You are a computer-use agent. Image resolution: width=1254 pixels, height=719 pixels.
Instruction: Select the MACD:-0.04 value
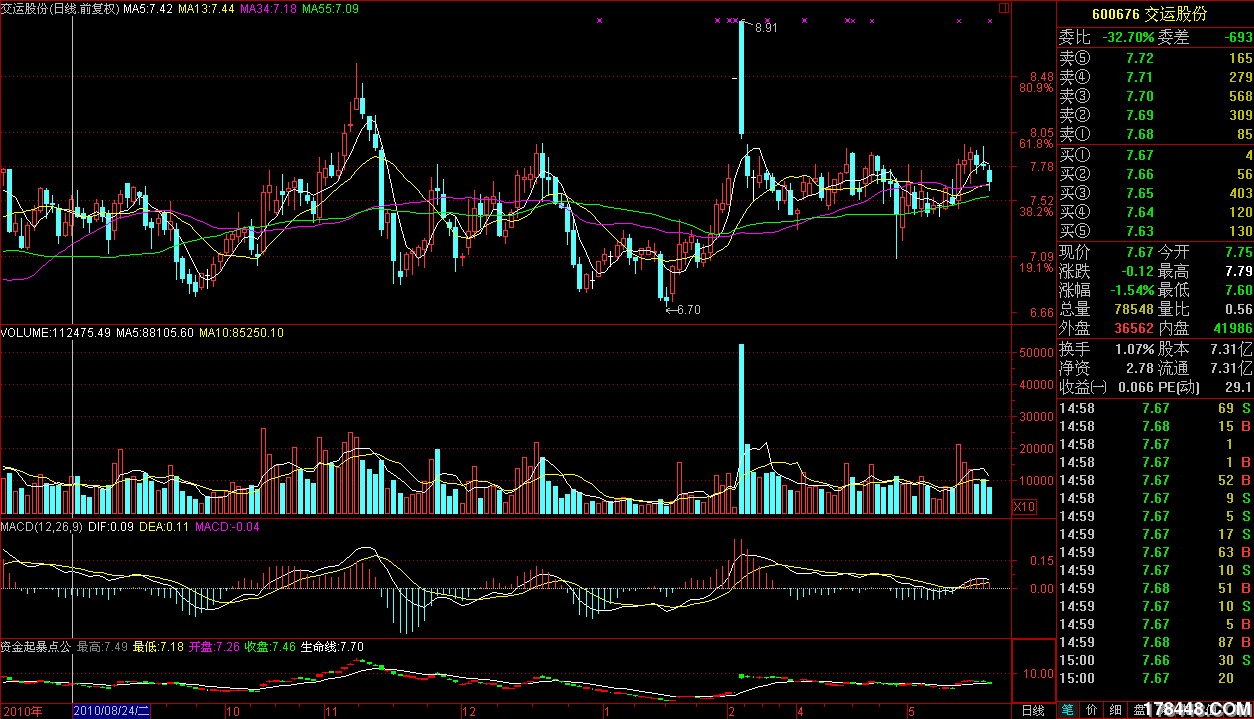tap(228, 526)
